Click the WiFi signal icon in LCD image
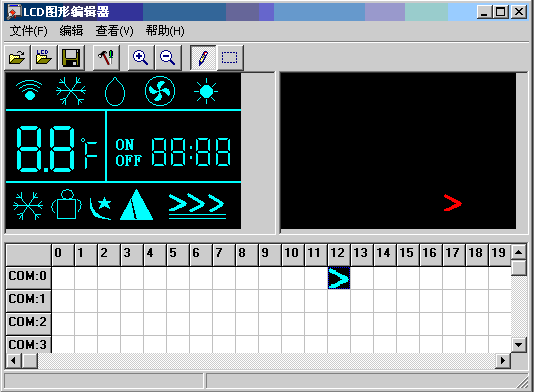Viewport: 534px width, 392px height. coord(29,90)
